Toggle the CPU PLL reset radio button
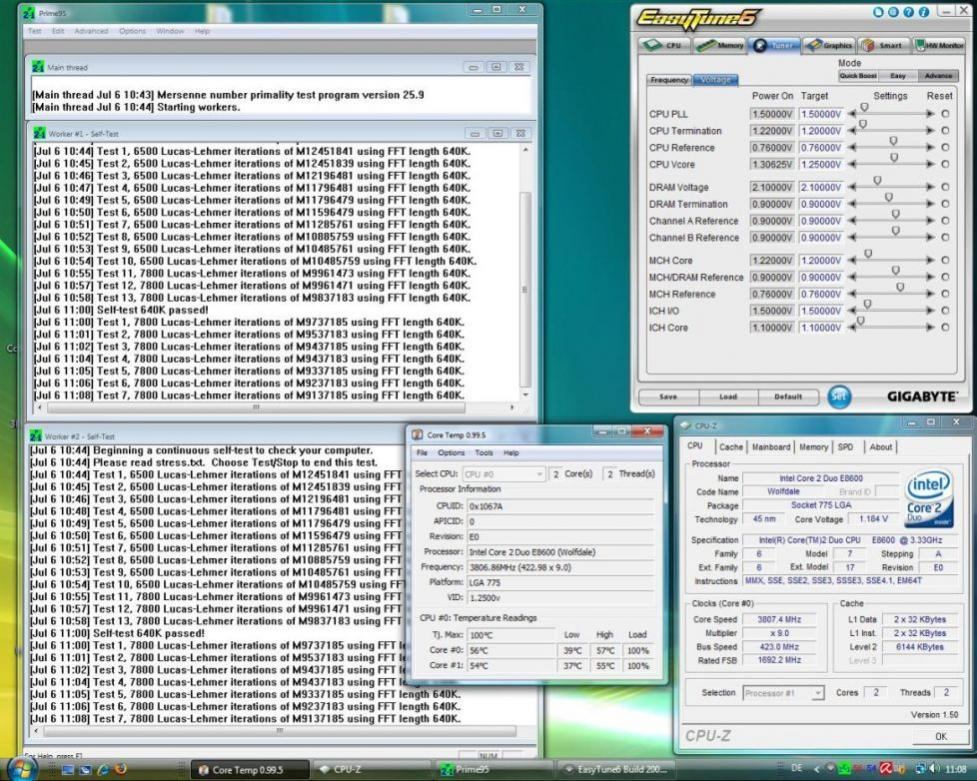Screen dimensions: 977x781 coord(945,114)
